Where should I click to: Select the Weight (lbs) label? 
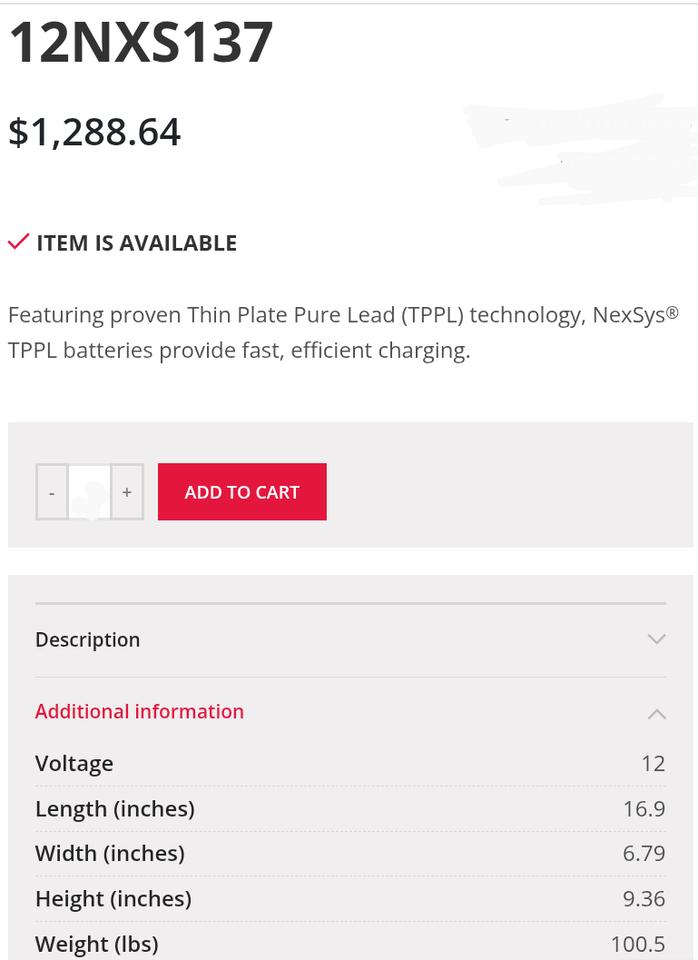point(97,944)
